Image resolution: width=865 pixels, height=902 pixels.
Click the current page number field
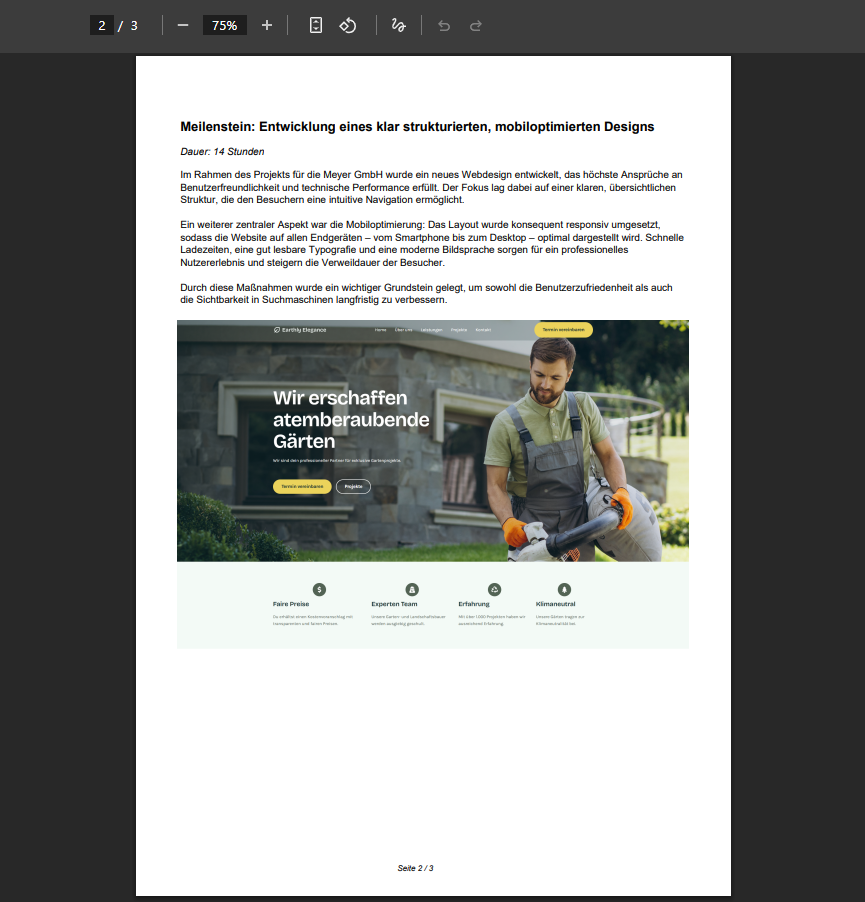coord(101,25)
